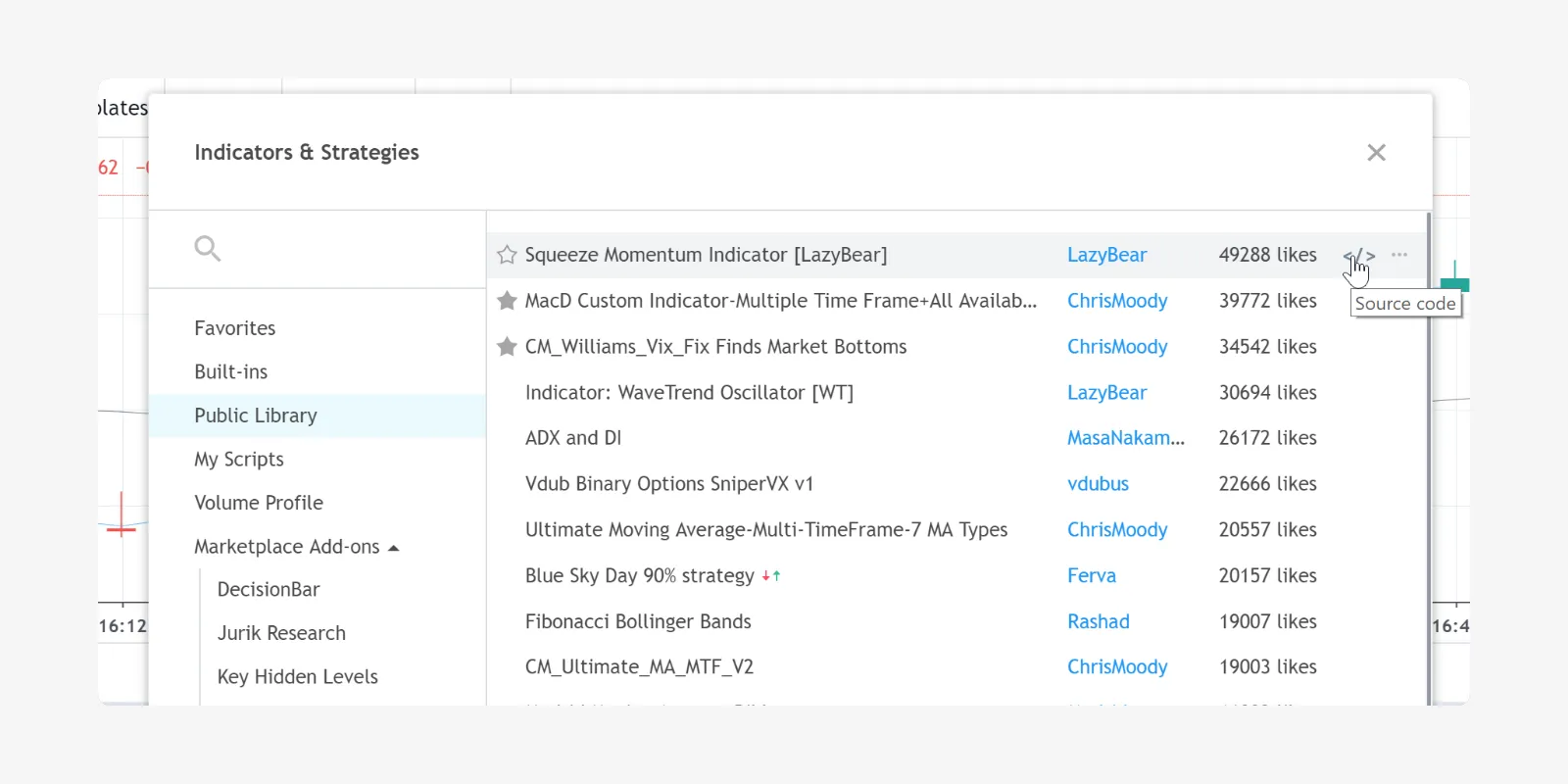Viewport: 1568px width, 784px height.
Task: Open more options for Squeeze Momentum Indicator
Action: [x=1399, y=255]
